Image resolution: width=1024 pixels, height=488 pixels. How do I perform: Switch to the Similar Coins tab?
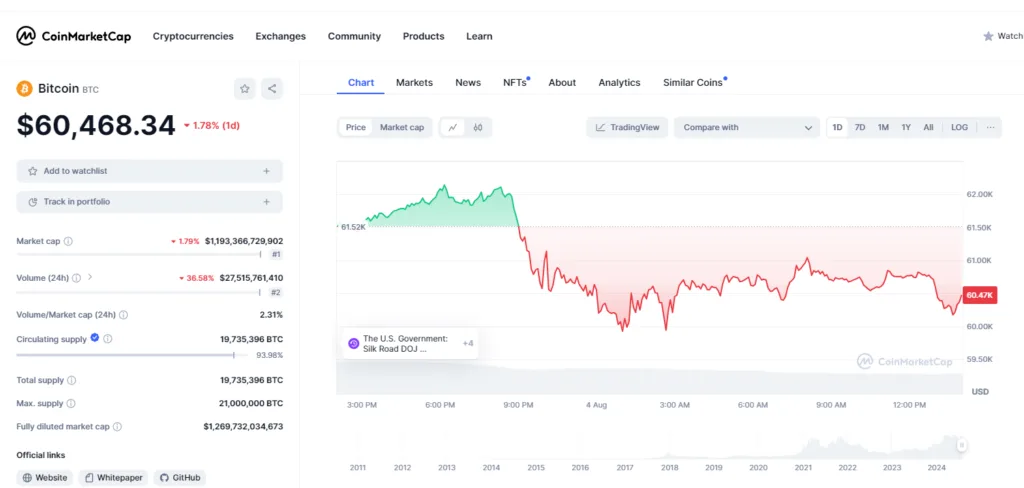(694, 82)
